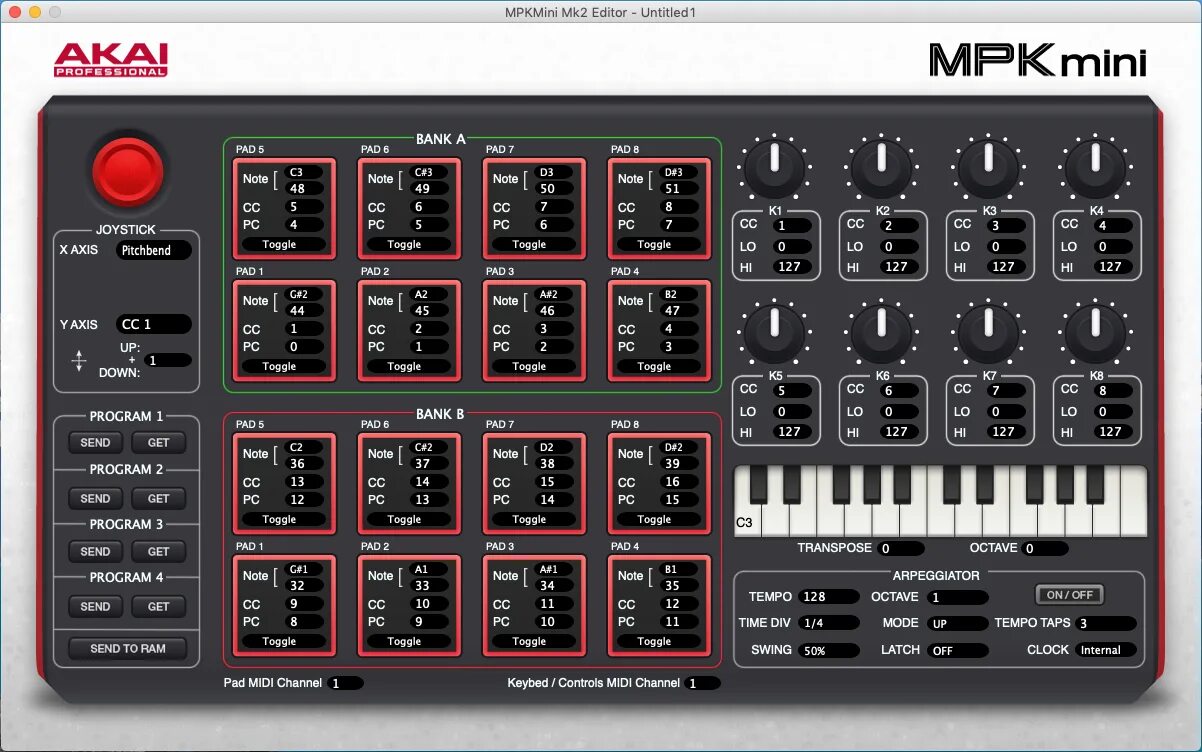Click Bank B Pad 3 PC field 10
Screen dimensions: 1202x752
[x=554, y=622]
